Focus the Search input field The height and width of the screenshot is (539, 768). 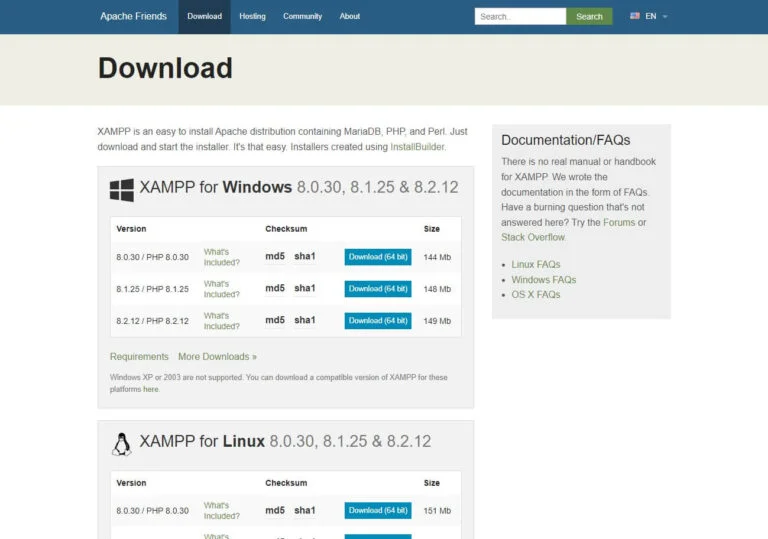point(520,17)
